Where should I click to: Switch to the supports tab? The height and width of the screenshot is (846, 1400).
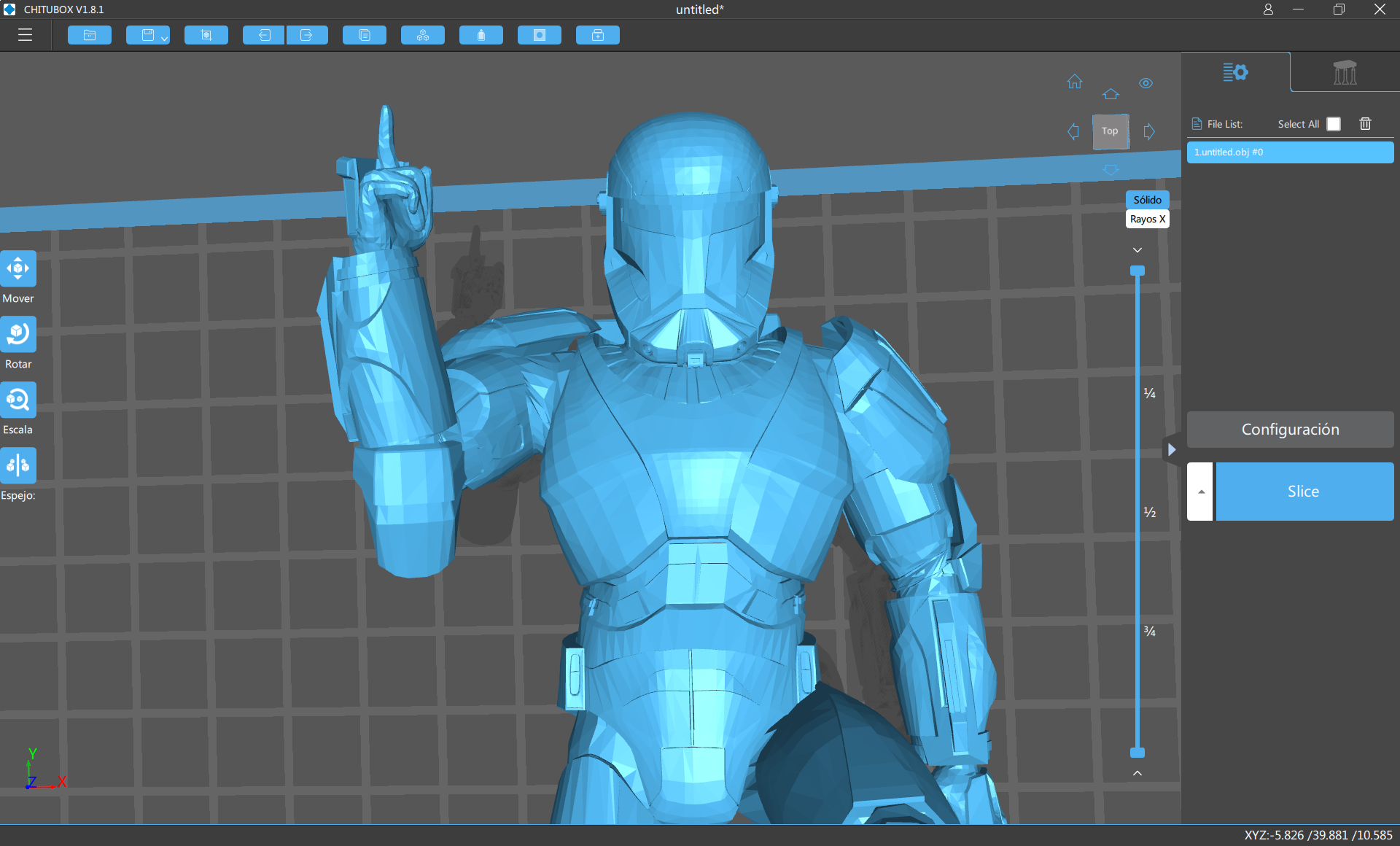(x=1345, y=72)
